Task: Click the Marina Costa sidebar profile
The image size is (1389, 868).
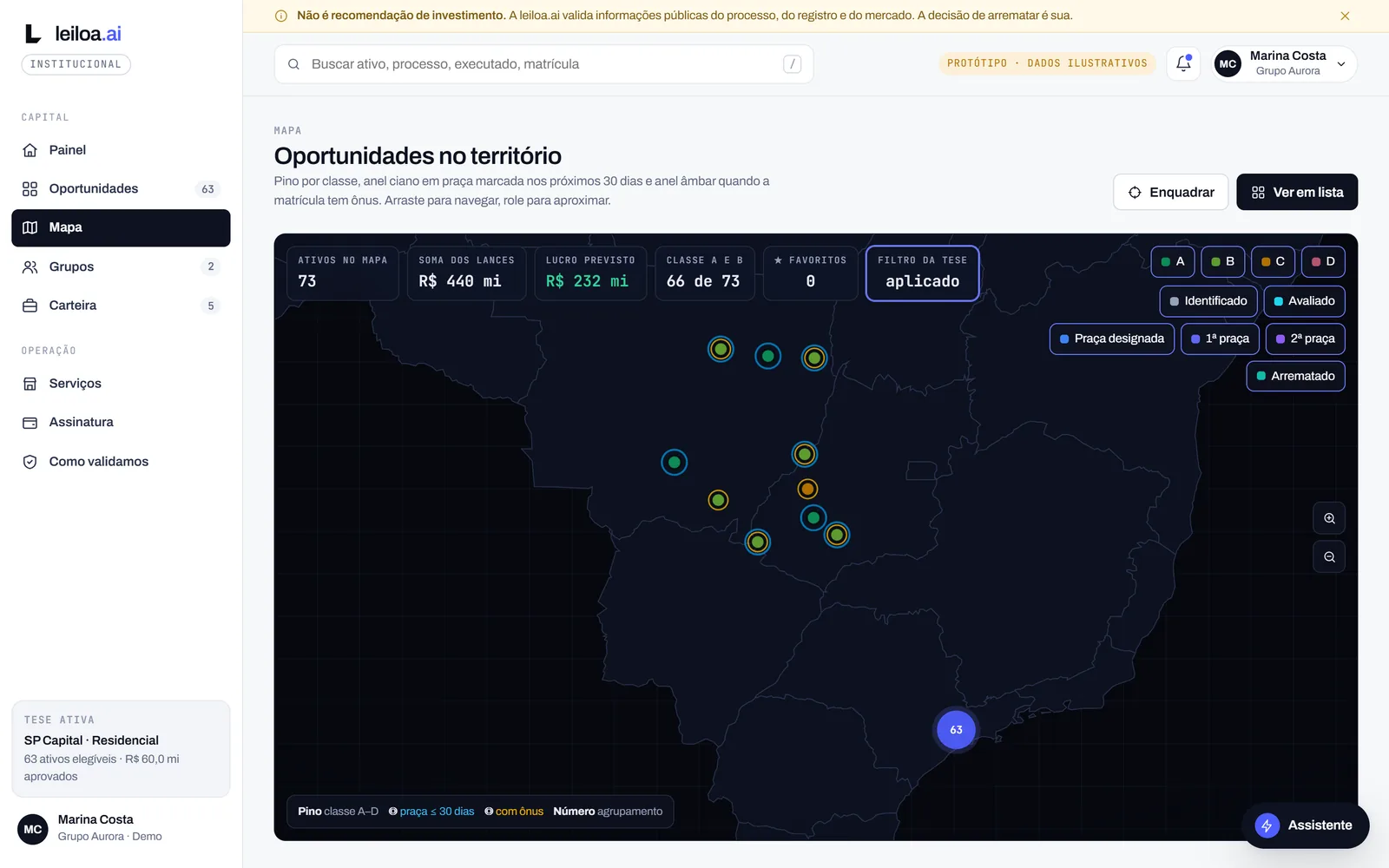Action: point(121,828)
